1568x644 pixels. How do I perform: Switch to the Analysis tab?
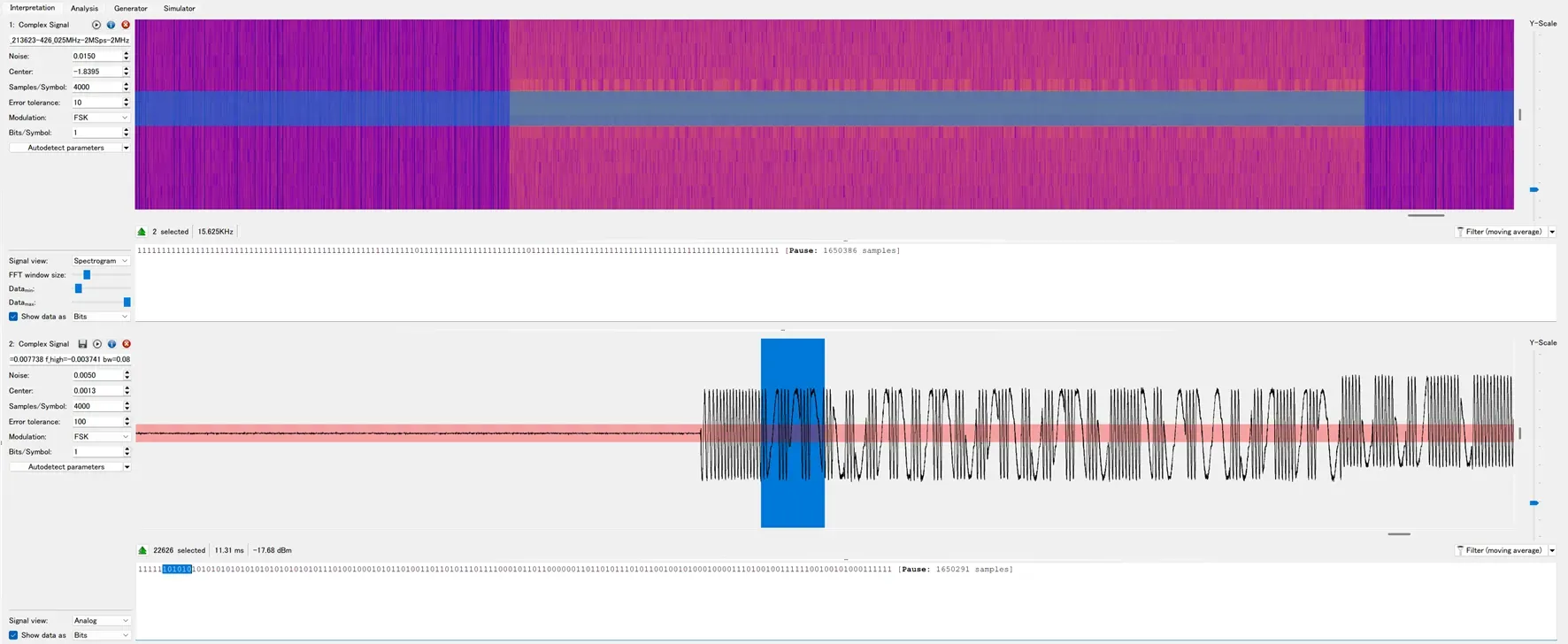(84, 8)
